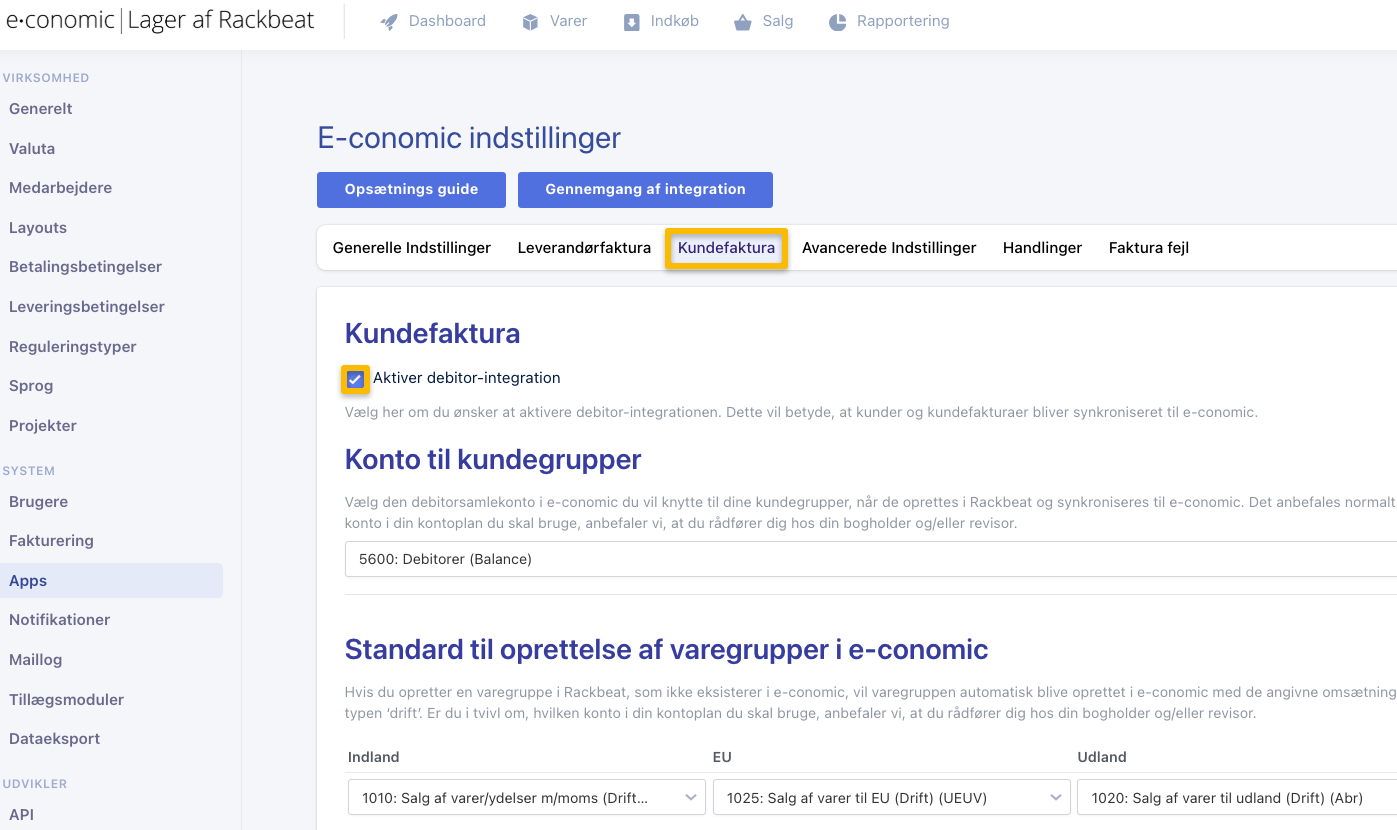Viewport: 1397px width, 830px height.
Task: Open the Avancerede Indstillinger tab
Action: 889,247
